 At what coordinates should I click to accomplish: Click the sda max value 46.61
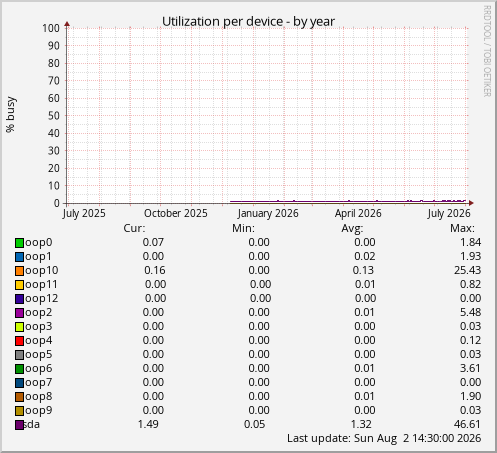tap(467, 424)
